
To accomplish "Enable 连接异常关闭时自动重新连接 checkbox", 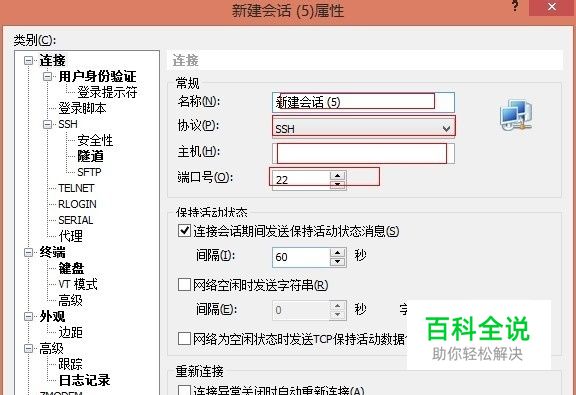I will [184, 390].
